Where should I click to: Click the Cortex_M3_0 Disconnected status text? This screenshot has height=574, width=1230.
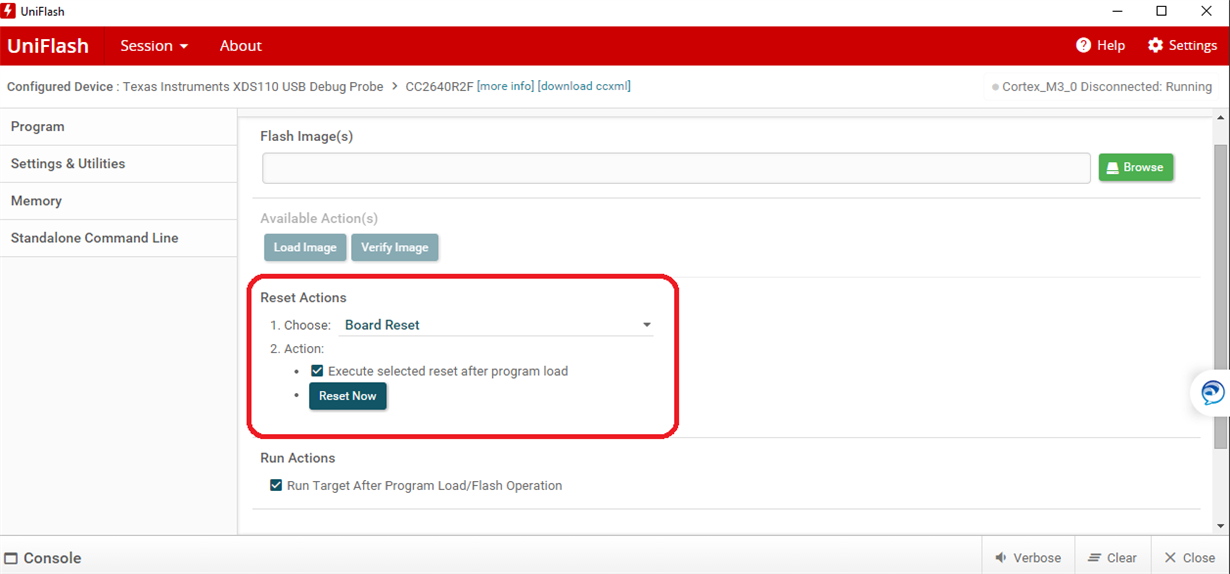tap(1107, 87)
